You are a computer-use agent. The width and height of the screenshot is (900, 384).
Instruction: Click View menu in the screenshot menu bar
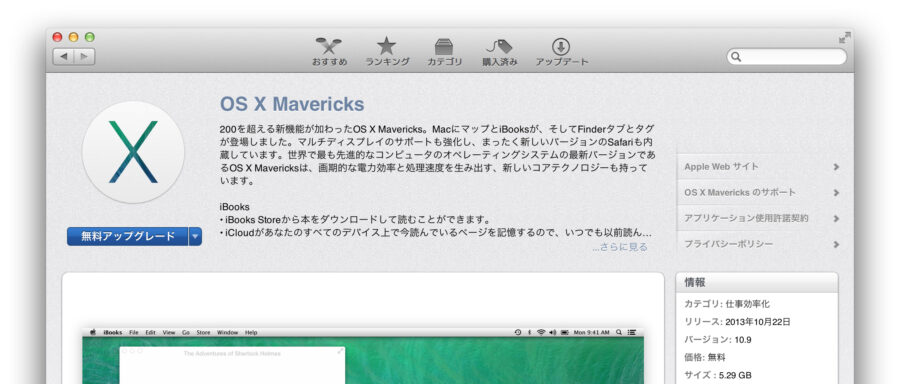[x=169, y=332]
